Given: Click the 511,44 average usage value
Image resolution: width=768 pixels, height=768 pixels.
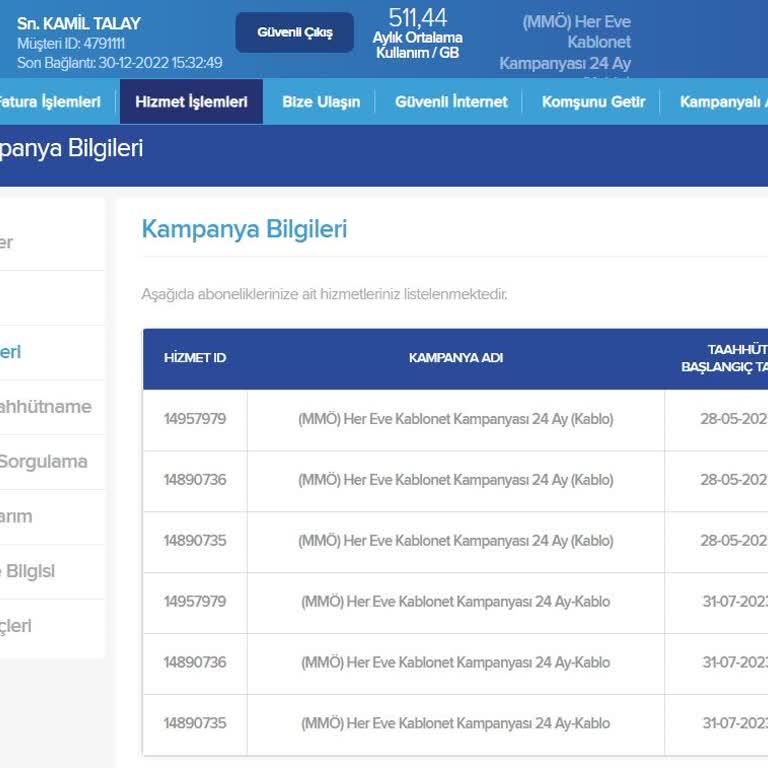Looking at the screenshot, I should point(417,18).
